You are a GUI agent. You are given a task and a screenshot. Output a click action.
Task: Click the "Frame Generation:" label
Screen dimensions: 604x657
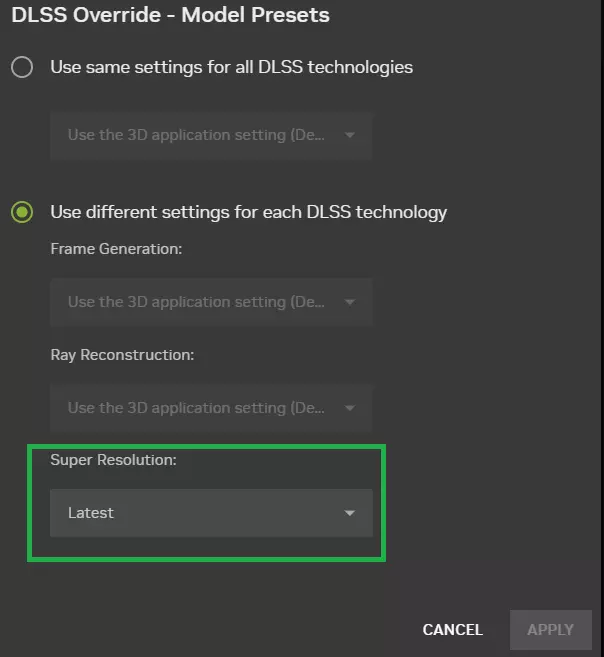(x=116, y=249)
